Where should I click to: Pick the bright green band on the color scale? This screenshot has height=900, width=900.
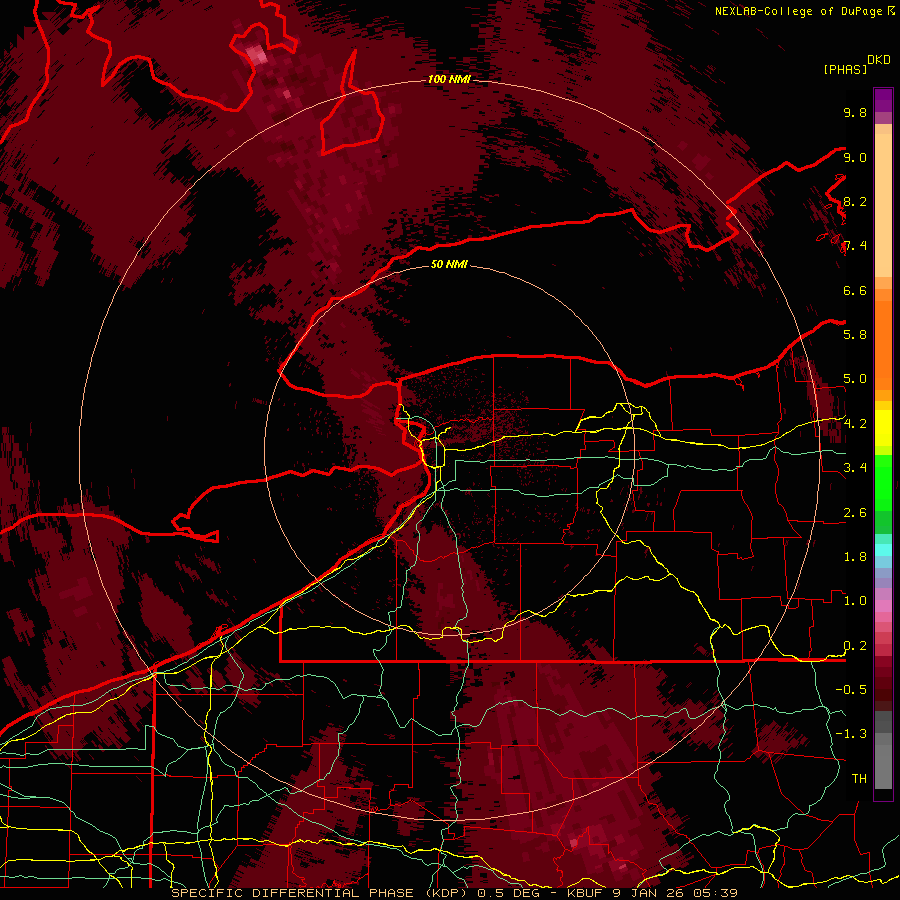tap(883, 482)
